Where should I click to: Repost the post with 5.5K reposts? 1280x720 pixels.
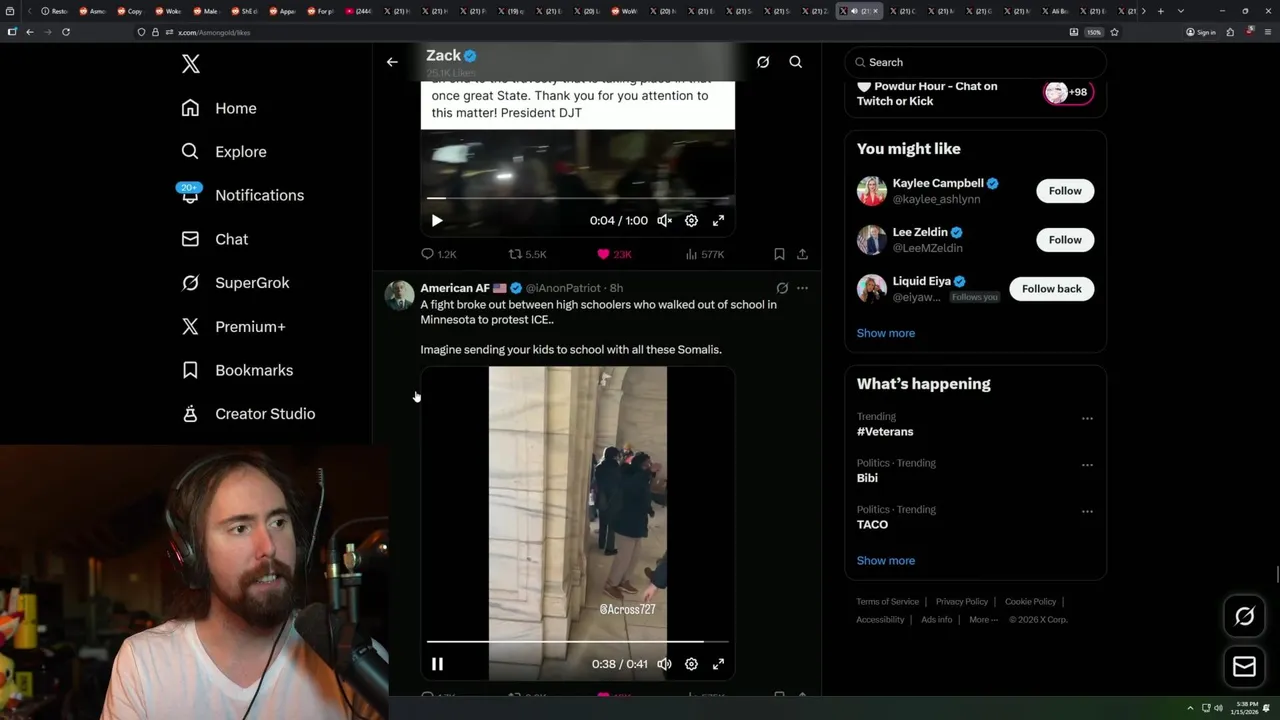coord(527,254)
